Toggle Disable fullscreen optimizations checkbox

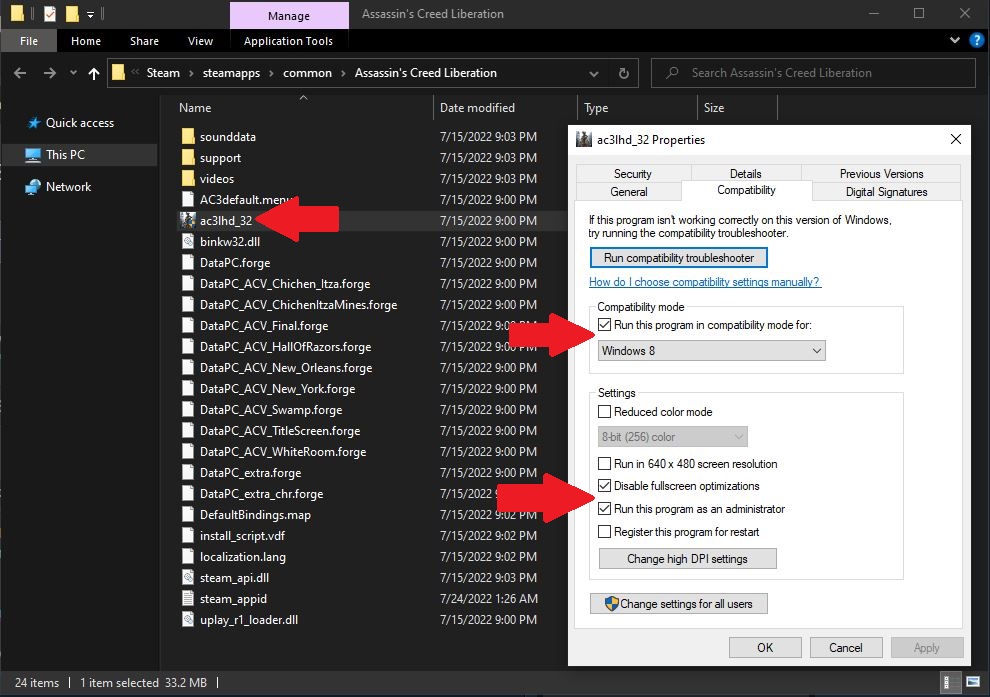point(604,486)
